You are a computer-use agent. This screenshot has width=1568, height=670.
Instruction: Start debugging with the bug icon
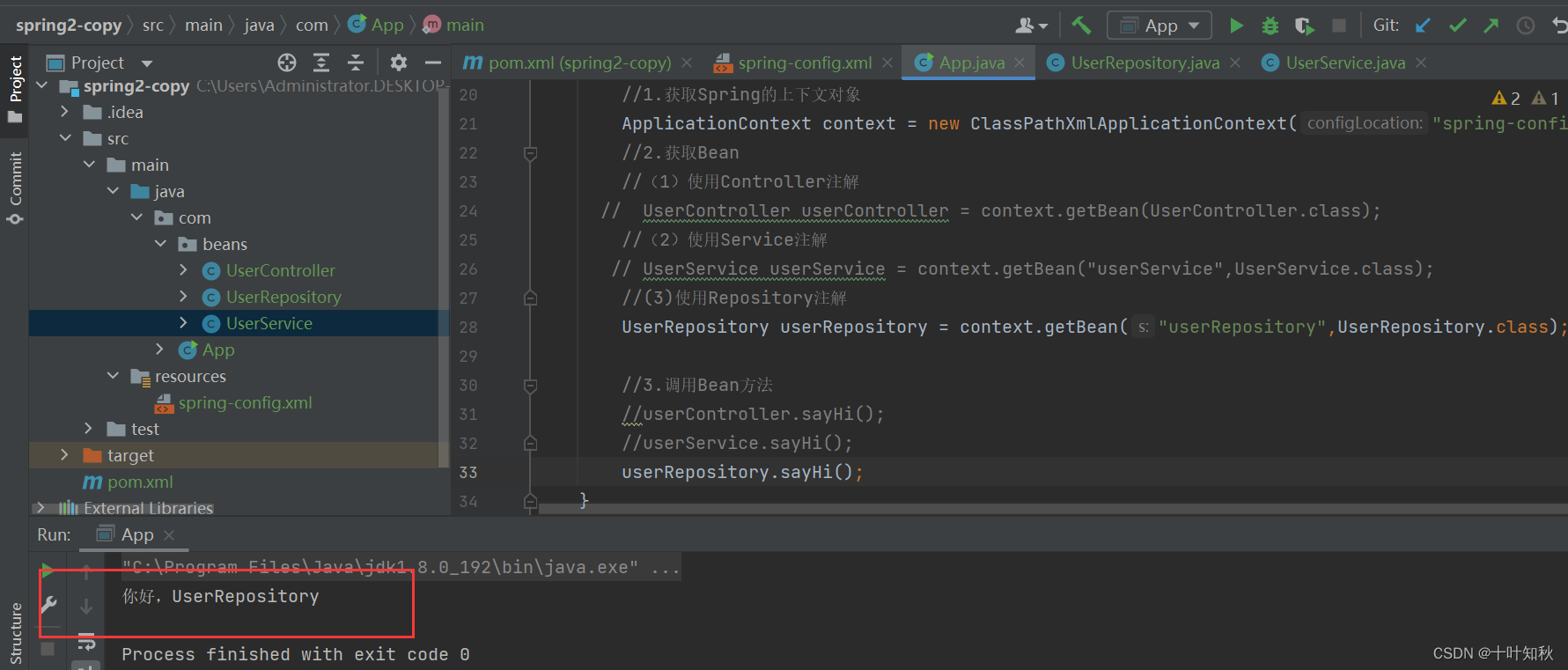tap(1270, 26)
